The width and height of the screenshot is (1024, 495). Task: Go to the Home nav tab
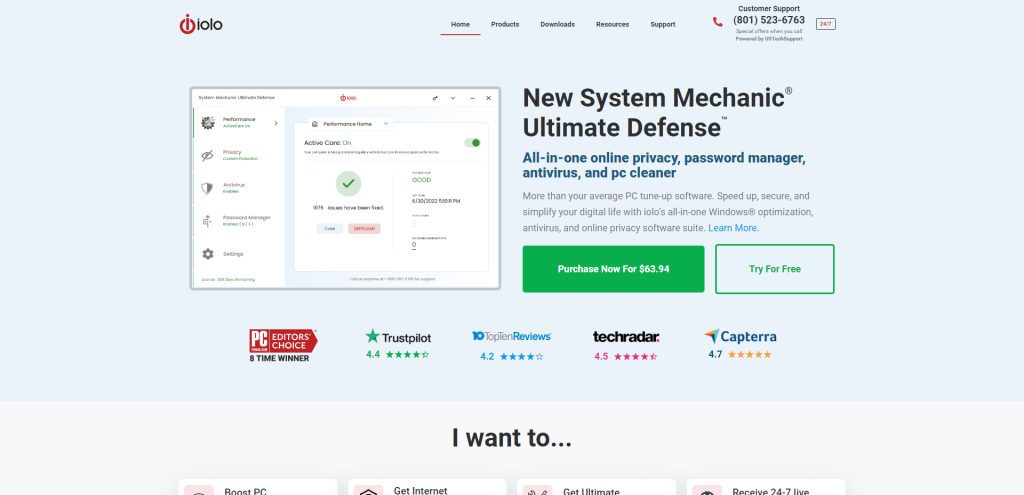(x=460, y=24)
